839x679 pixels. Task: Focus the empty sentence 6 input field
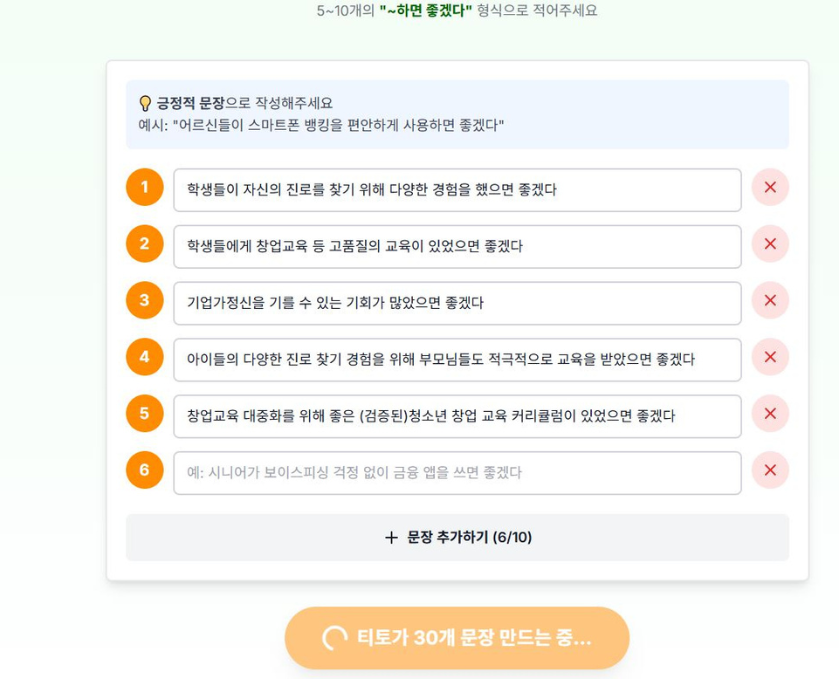click(x=457, y=472)
